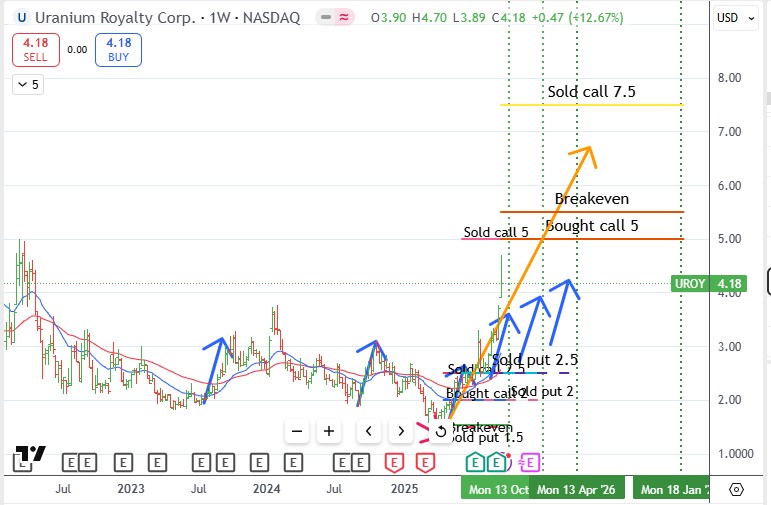This screenshot has width=771, height=505.
Task: Select the Mon 13 Apr '26 date label
Action: coord(576,490)
